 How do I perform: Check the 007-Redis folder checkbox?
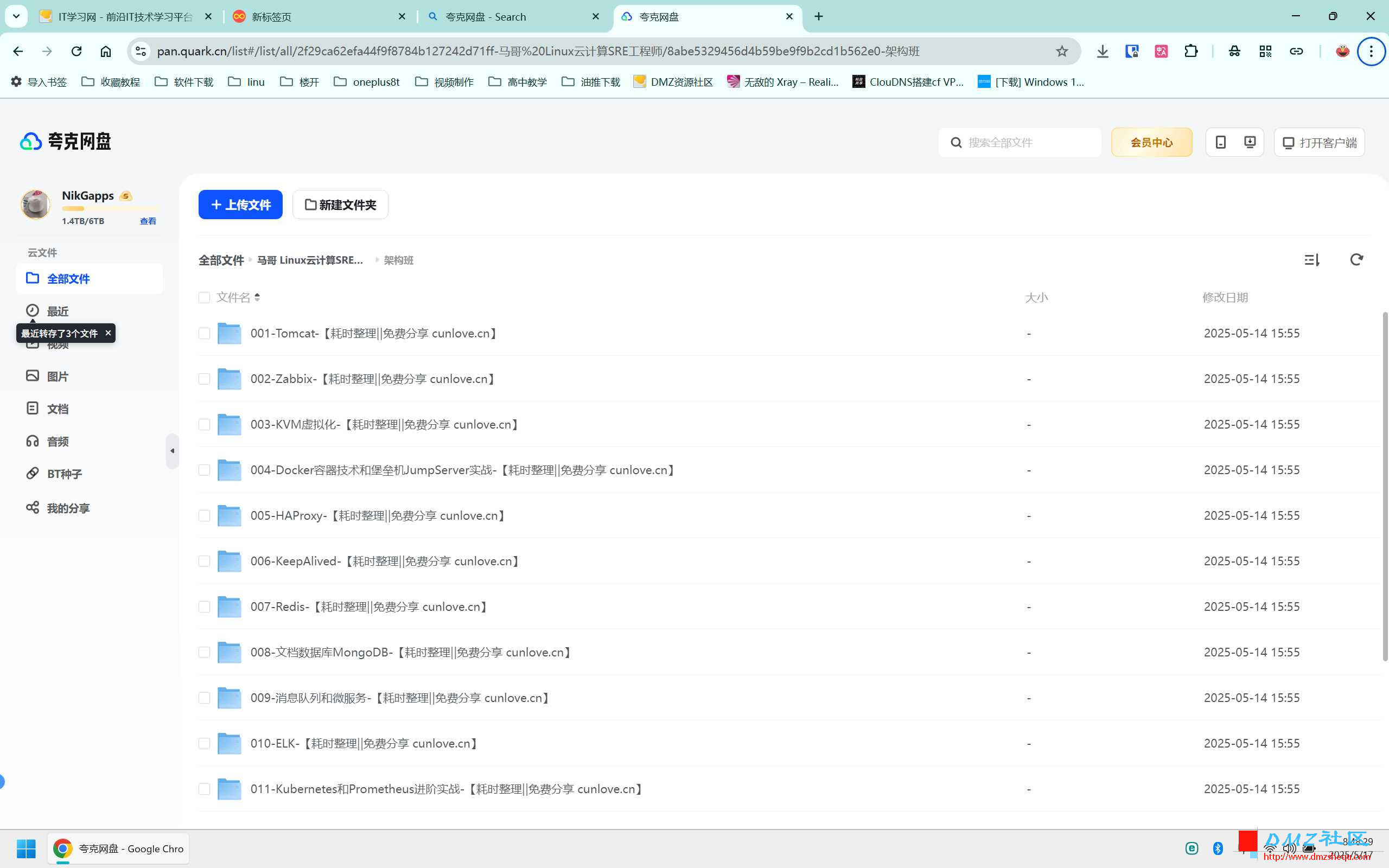(x=204, y=606)
